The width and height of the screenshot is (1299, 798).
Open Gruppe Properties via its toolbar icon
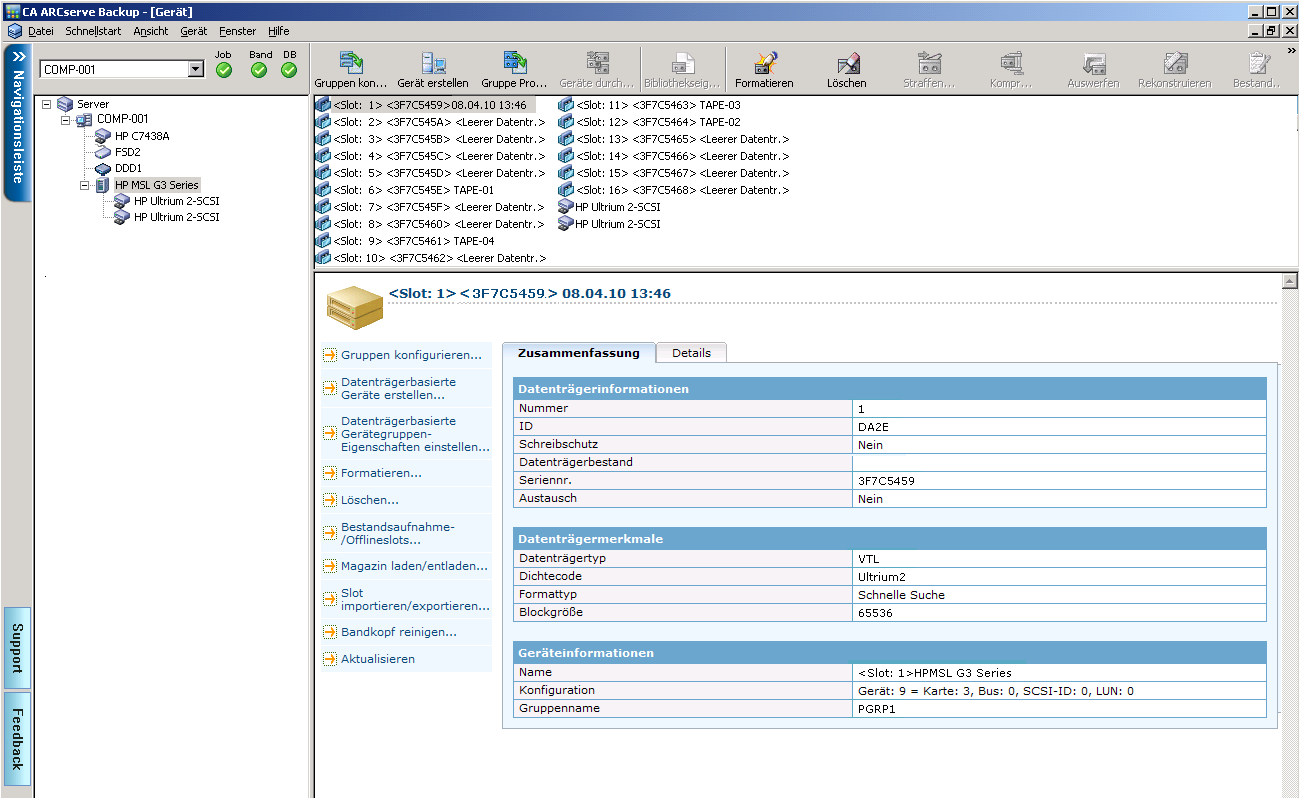[x=515, y=64]
